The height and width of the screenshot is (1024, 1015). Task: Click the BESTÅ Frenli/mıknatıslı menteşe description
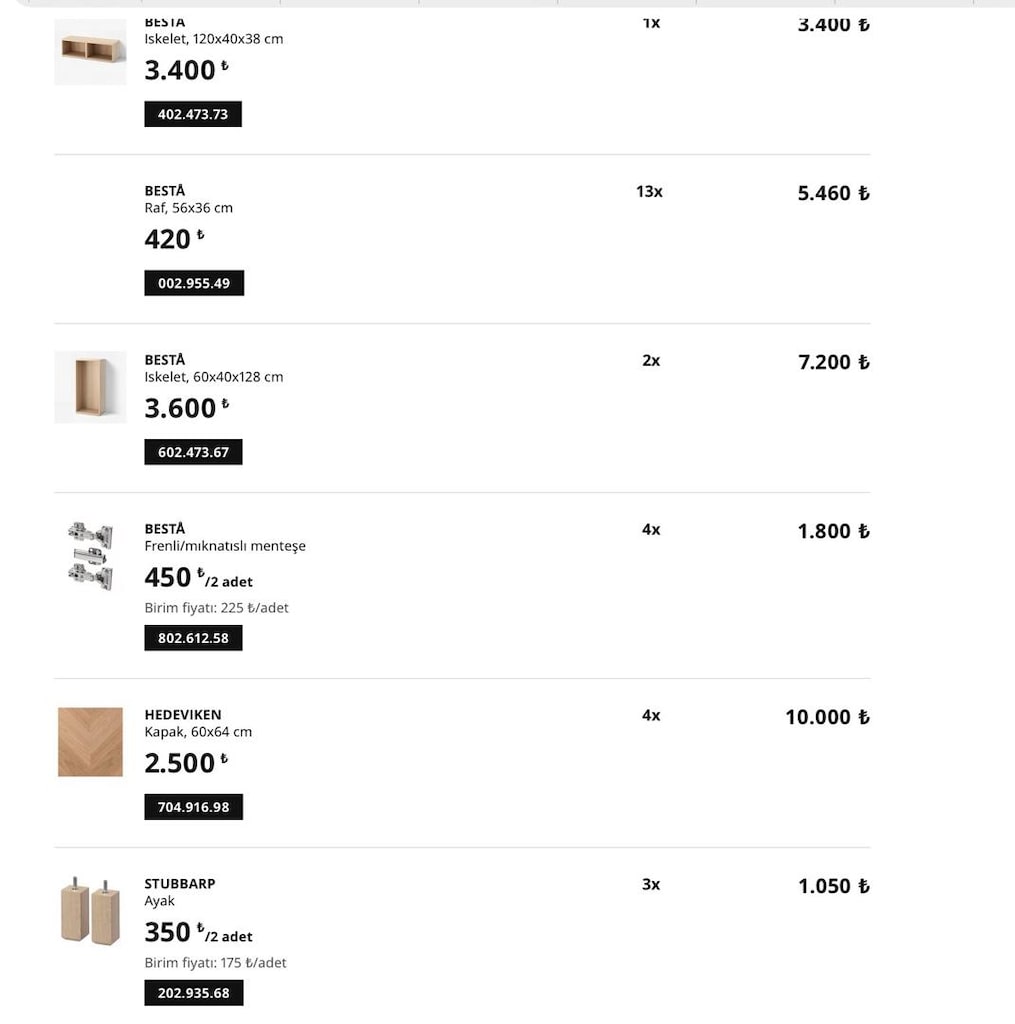tap(225, 546)
